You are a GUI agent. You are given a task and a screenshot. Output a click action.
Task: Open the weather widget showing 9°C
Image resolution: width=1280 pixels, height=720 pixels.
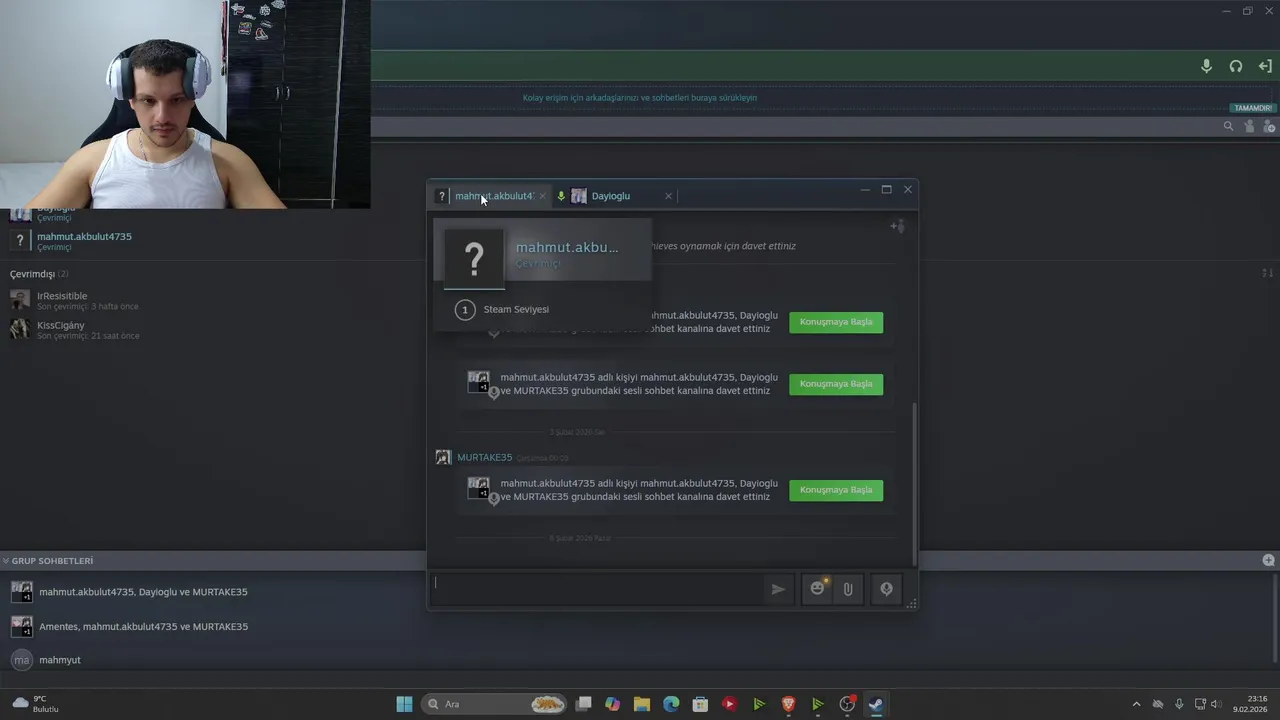click(36, 704)
